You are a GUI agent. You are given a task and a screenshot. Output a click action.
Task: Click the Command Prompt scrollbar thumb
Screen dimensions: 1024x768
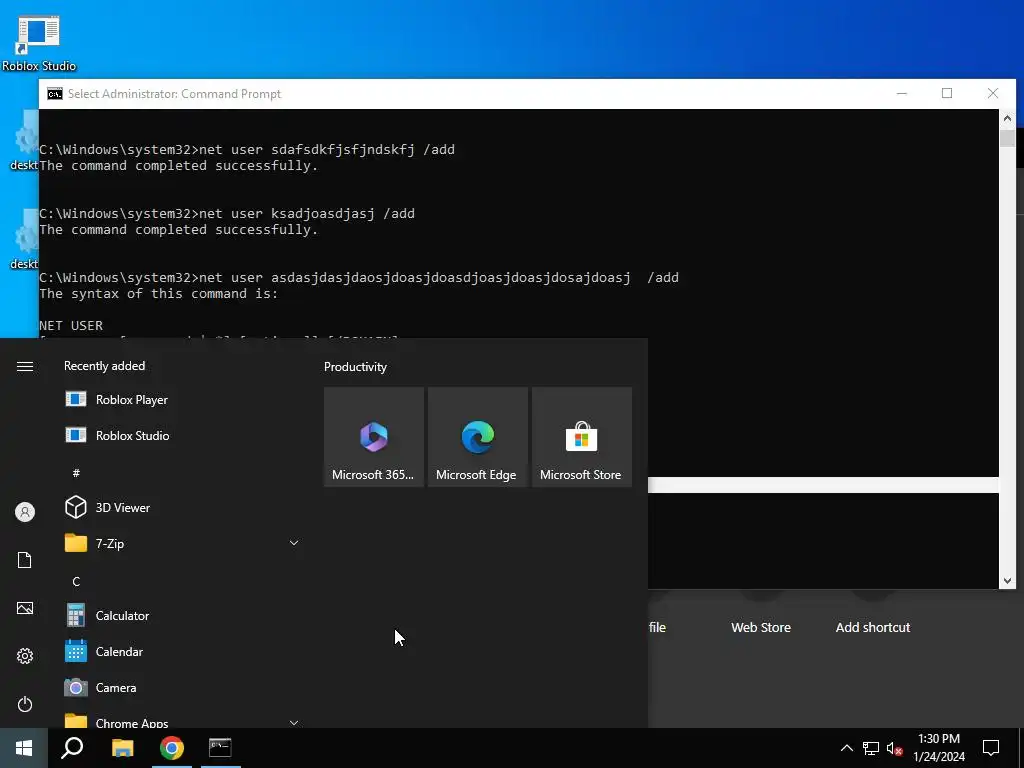click(x=1007, y=138)
